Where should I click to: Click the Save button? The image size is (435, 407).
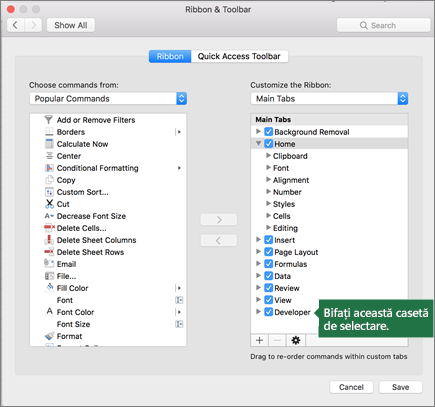[400, 387]
